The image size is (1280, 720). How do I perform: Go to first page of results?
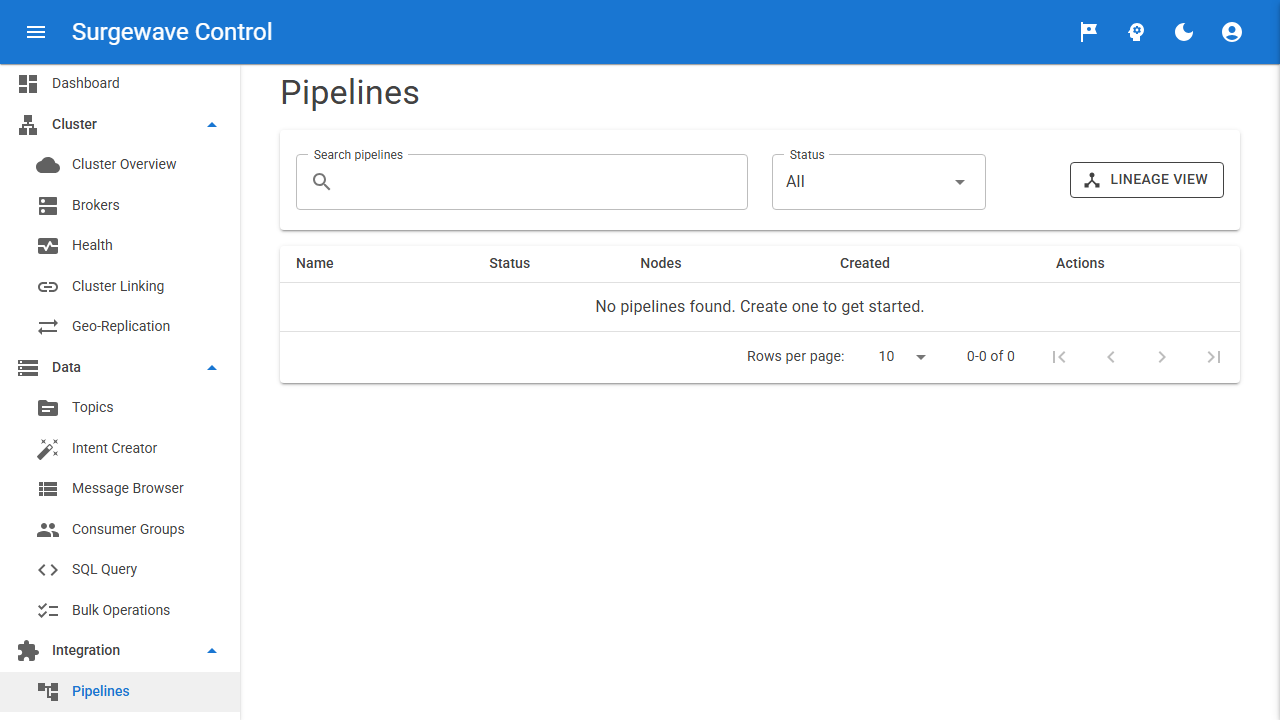tap(1059, 357)
